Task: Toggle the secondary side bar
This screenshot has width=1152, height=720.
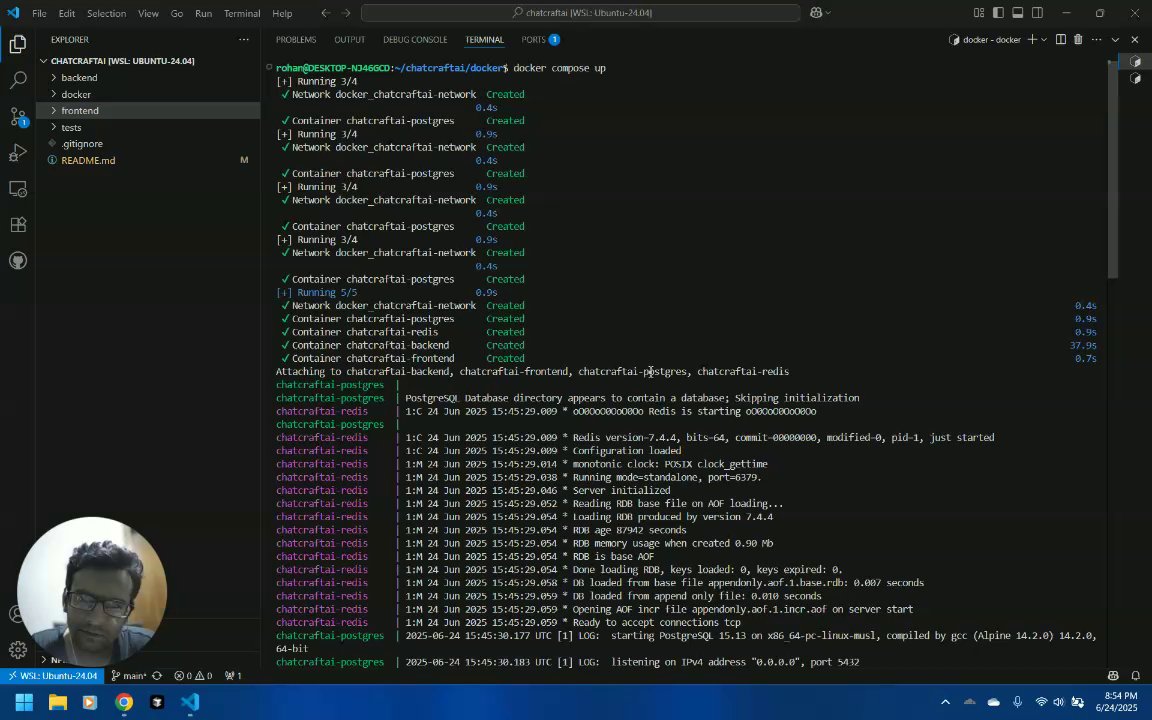Action: [x=1037, y=12]
